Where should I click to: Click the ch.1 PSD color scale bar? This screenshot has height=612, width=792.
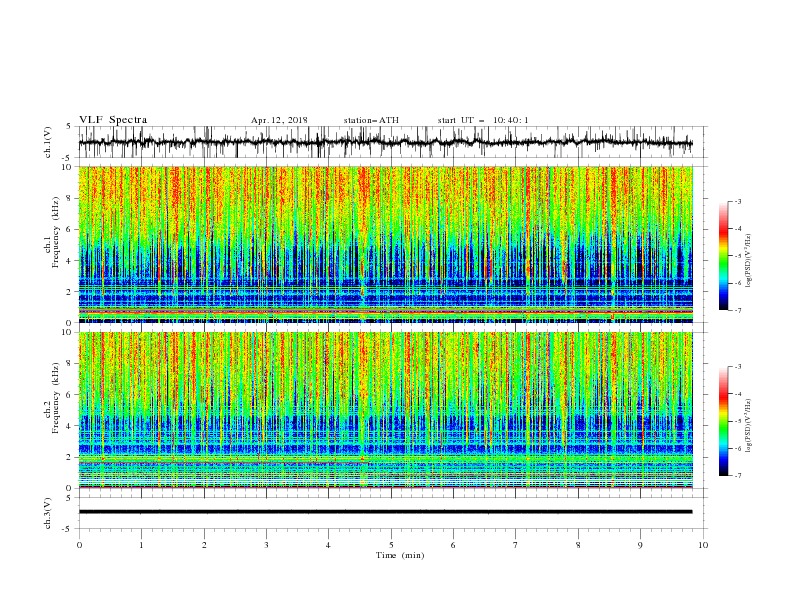(723, 256)
